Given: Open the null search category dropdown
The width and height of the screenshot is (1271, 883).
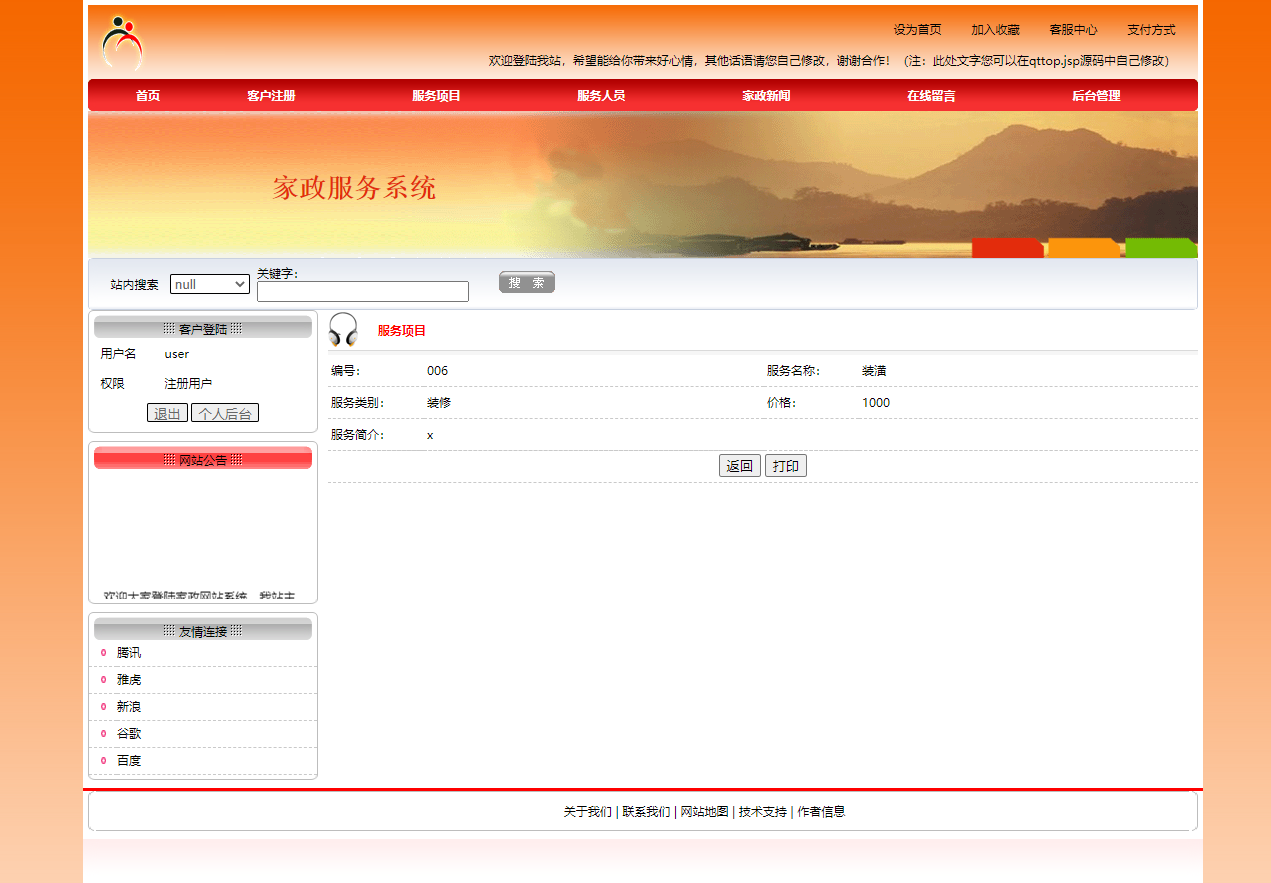Looking at the screenshot, I should tap(209, 284).
